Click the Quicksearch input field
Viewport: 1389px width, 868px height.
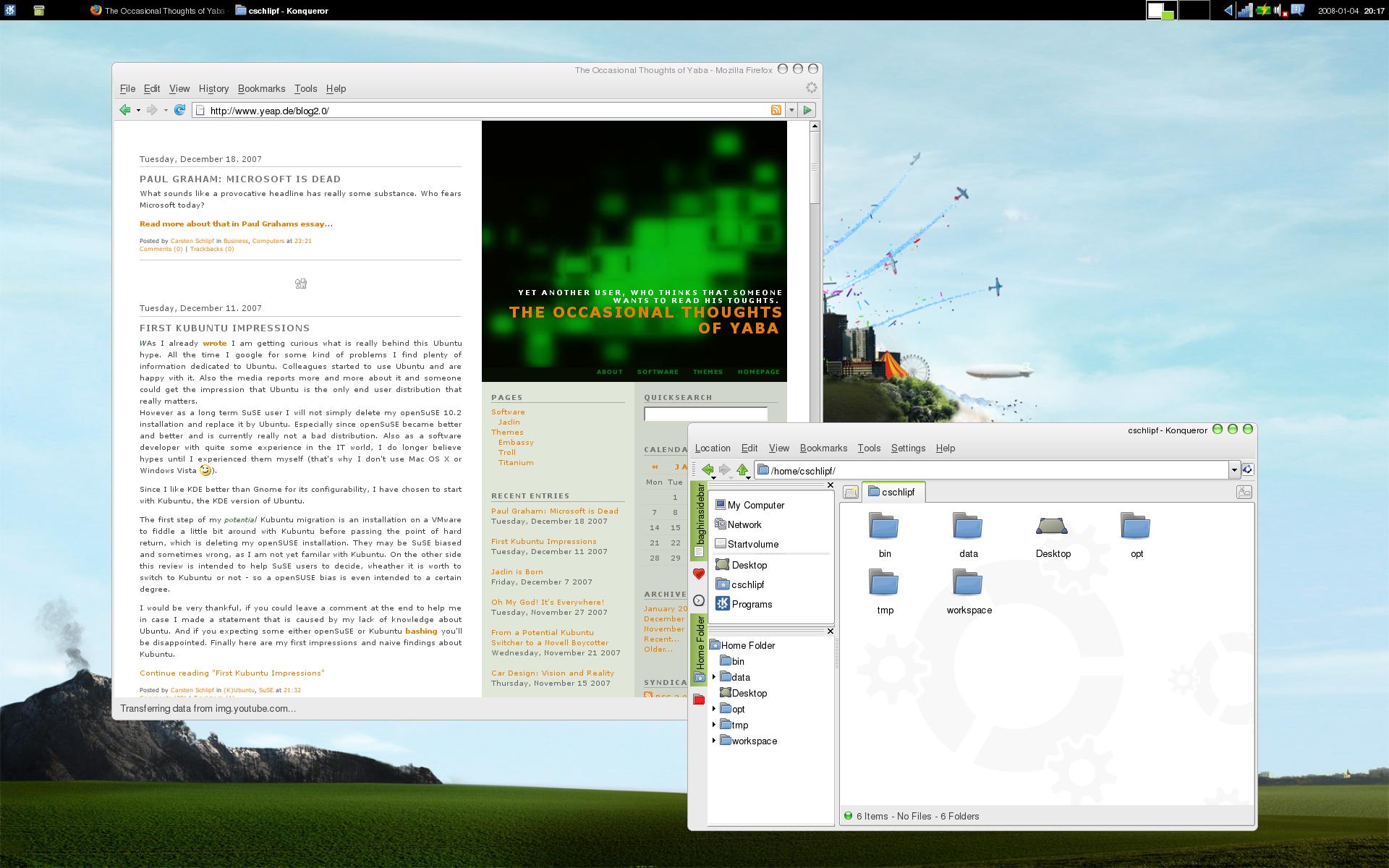tap(705, 414)
